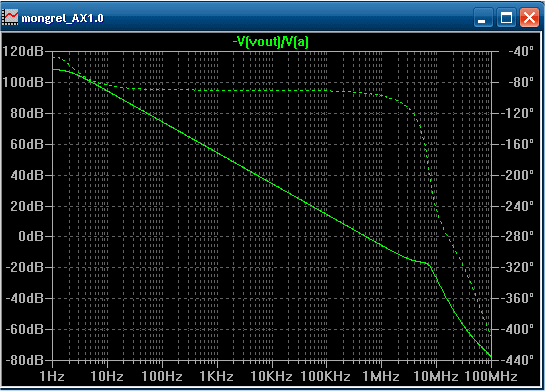
Task: Click the 120dB magnitude axis label
Action: pos(23,51)
